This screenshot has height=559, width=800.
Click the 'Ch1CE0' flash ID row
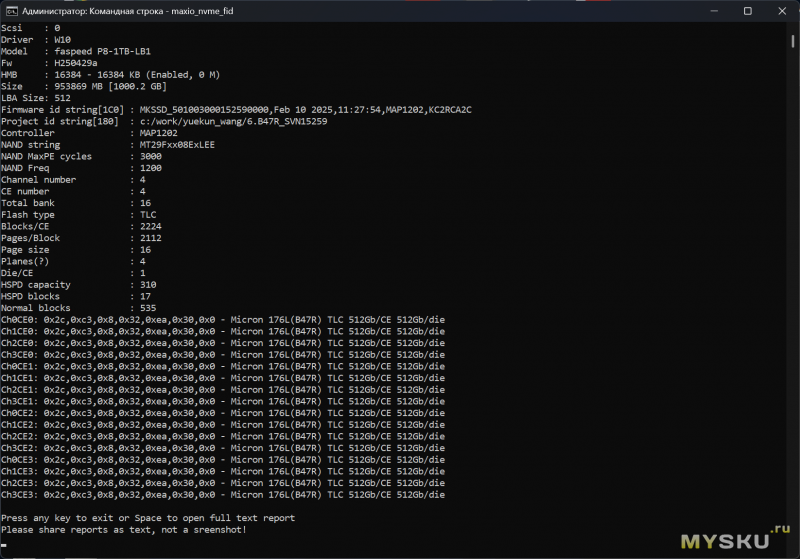[x=223, y=332]
